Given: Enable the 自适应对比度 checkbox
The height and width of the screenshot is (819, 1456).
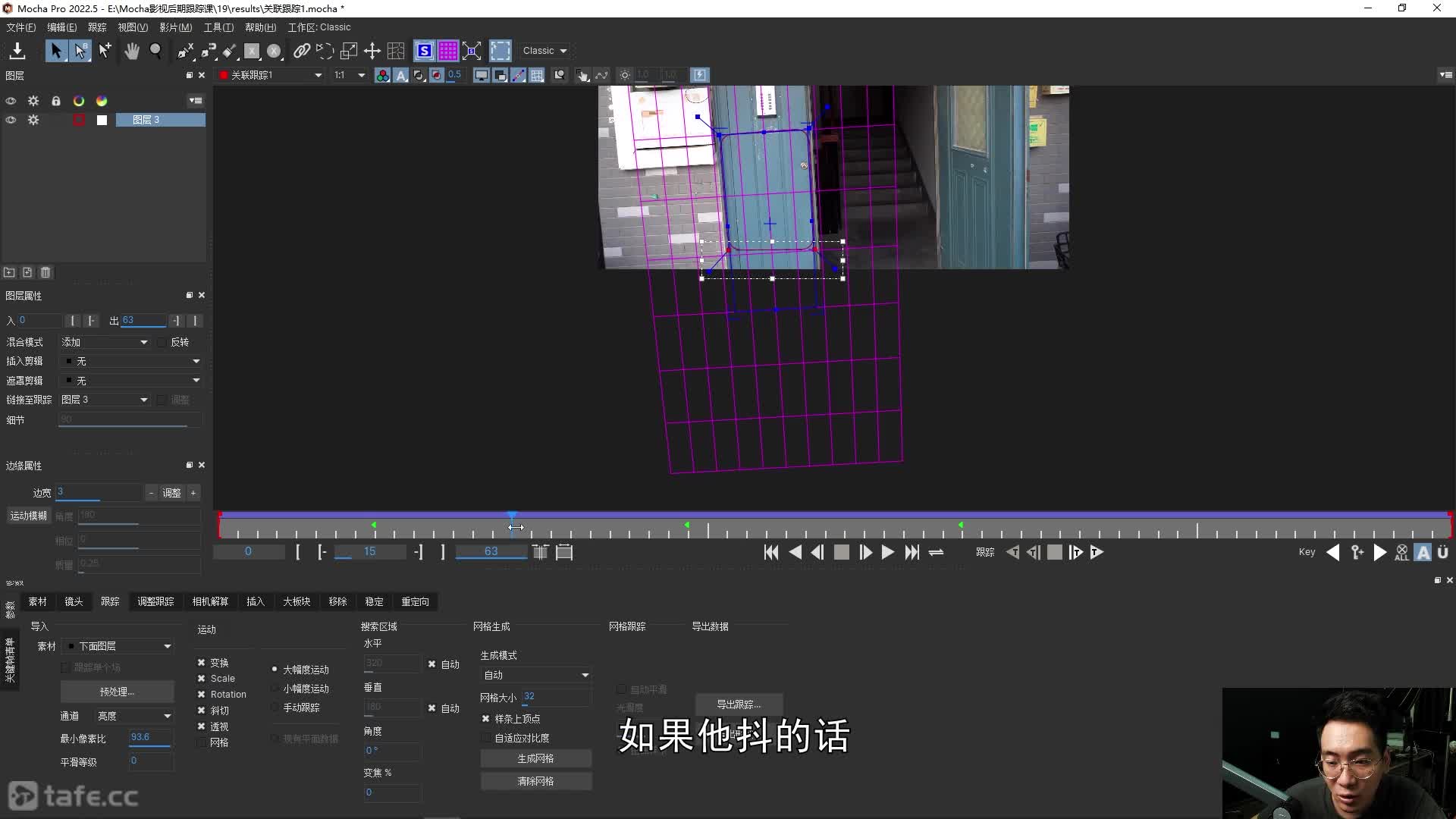Looking at the screenshot, I should click(486, 738).
